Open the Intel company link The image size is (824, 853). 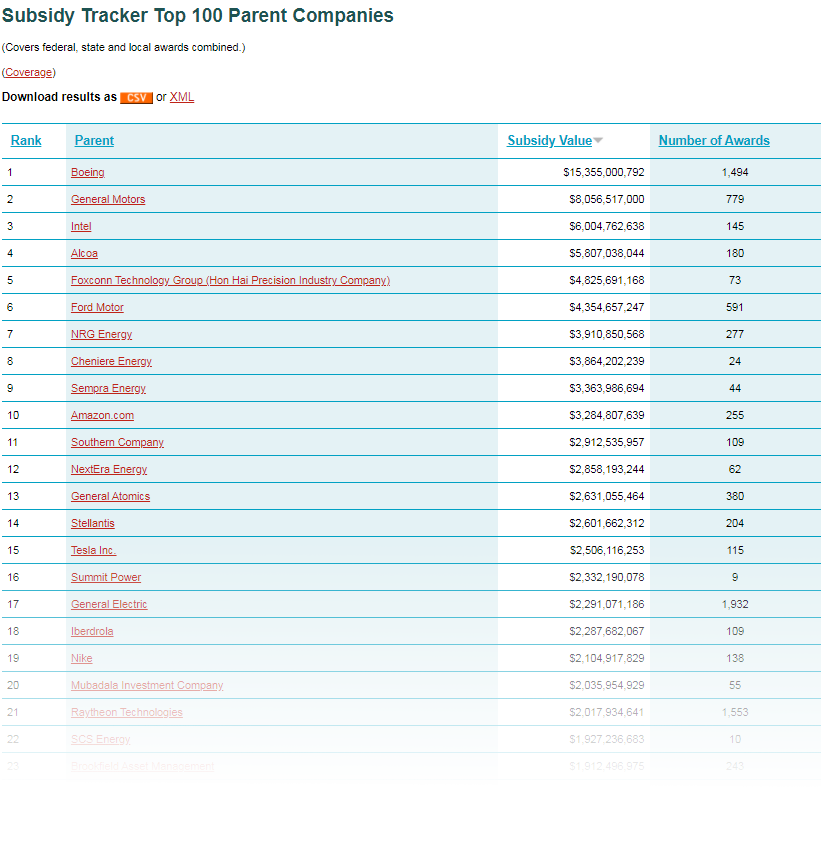(x=81, y=226)
